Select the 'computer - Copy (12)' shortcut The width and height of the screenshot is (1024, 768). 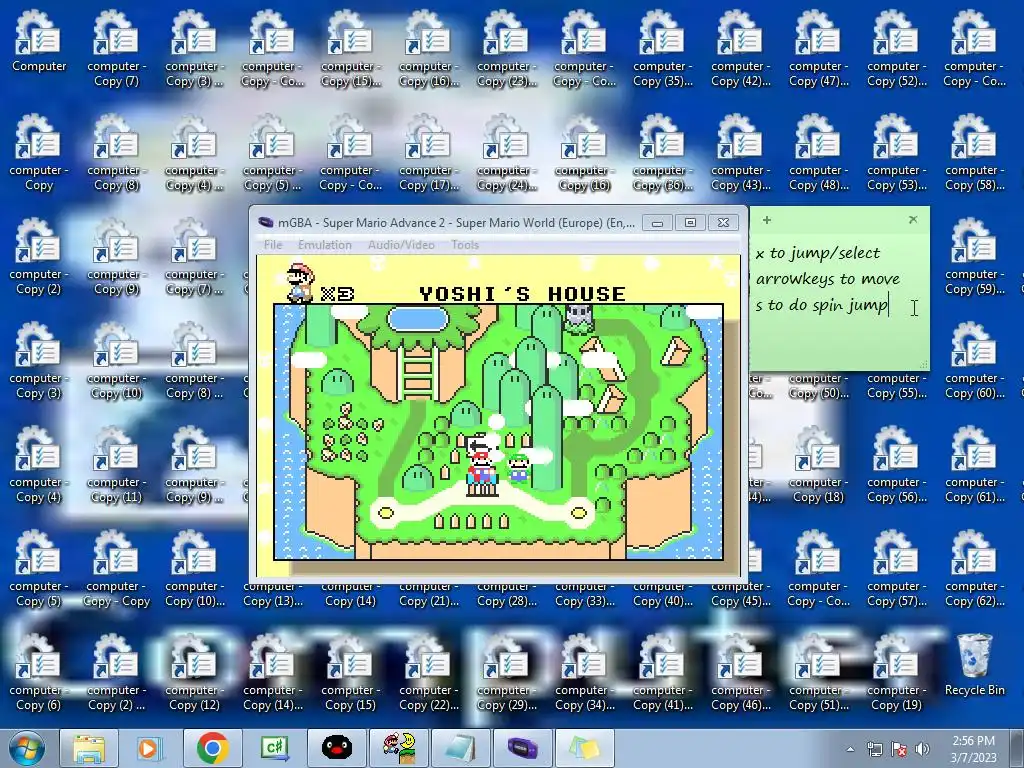[x=194, y=673]
